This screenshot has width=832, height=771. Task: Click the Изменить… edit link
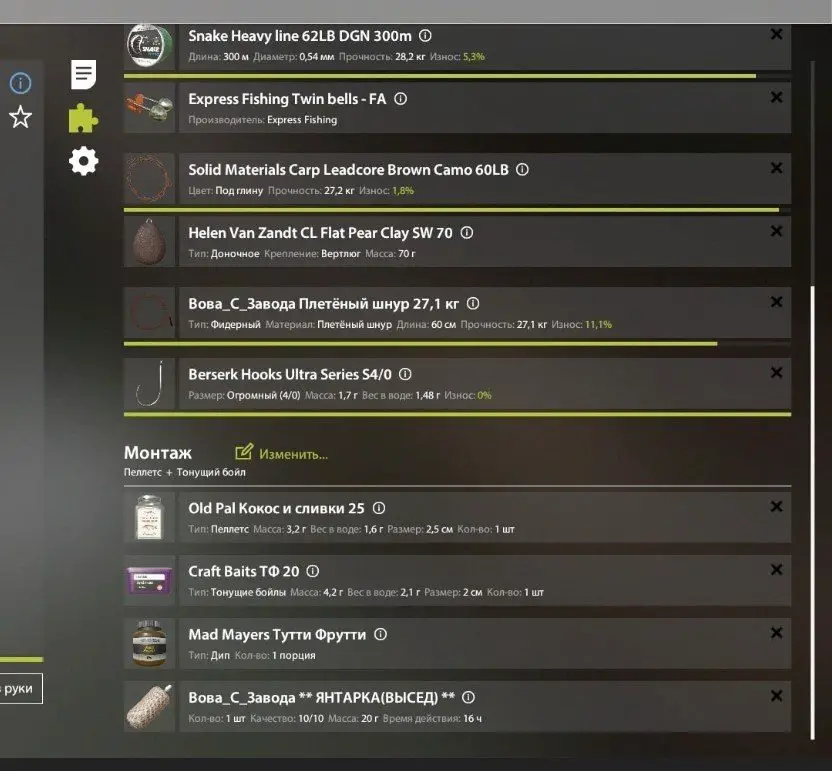point(281,453)
